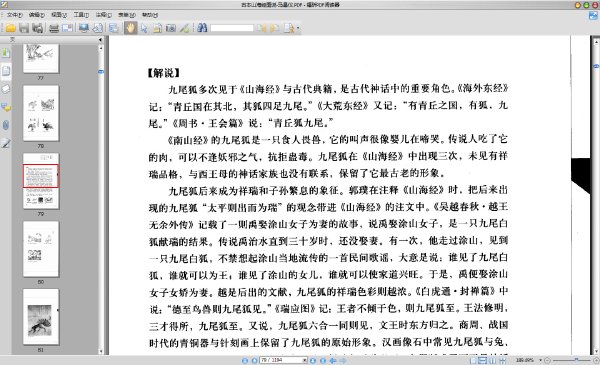This screenshot has height=365, width=600.
Task: Open the 文件 (File) menu
Action: tap(15, 15)
